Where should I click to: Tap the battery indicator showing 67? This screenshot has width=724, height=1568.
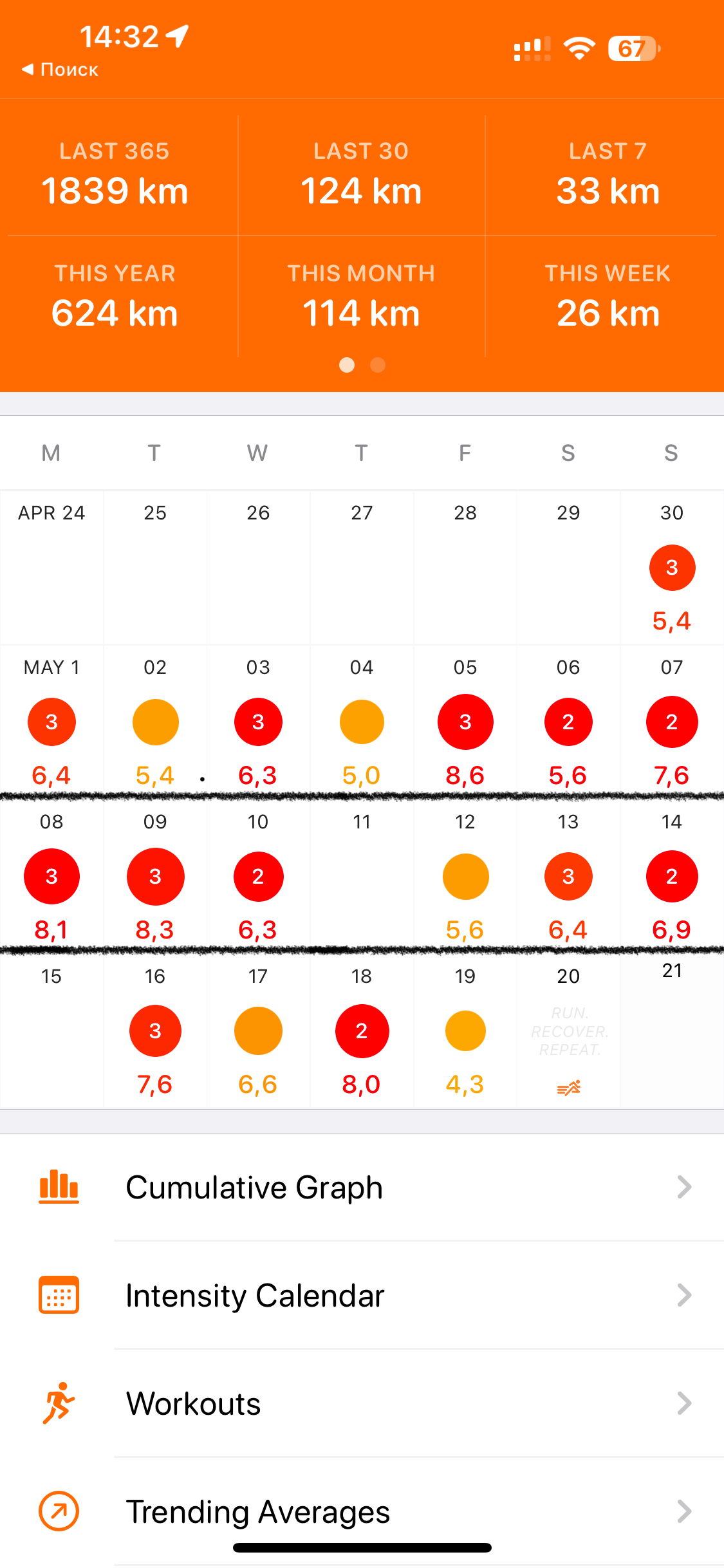(633, 49)
